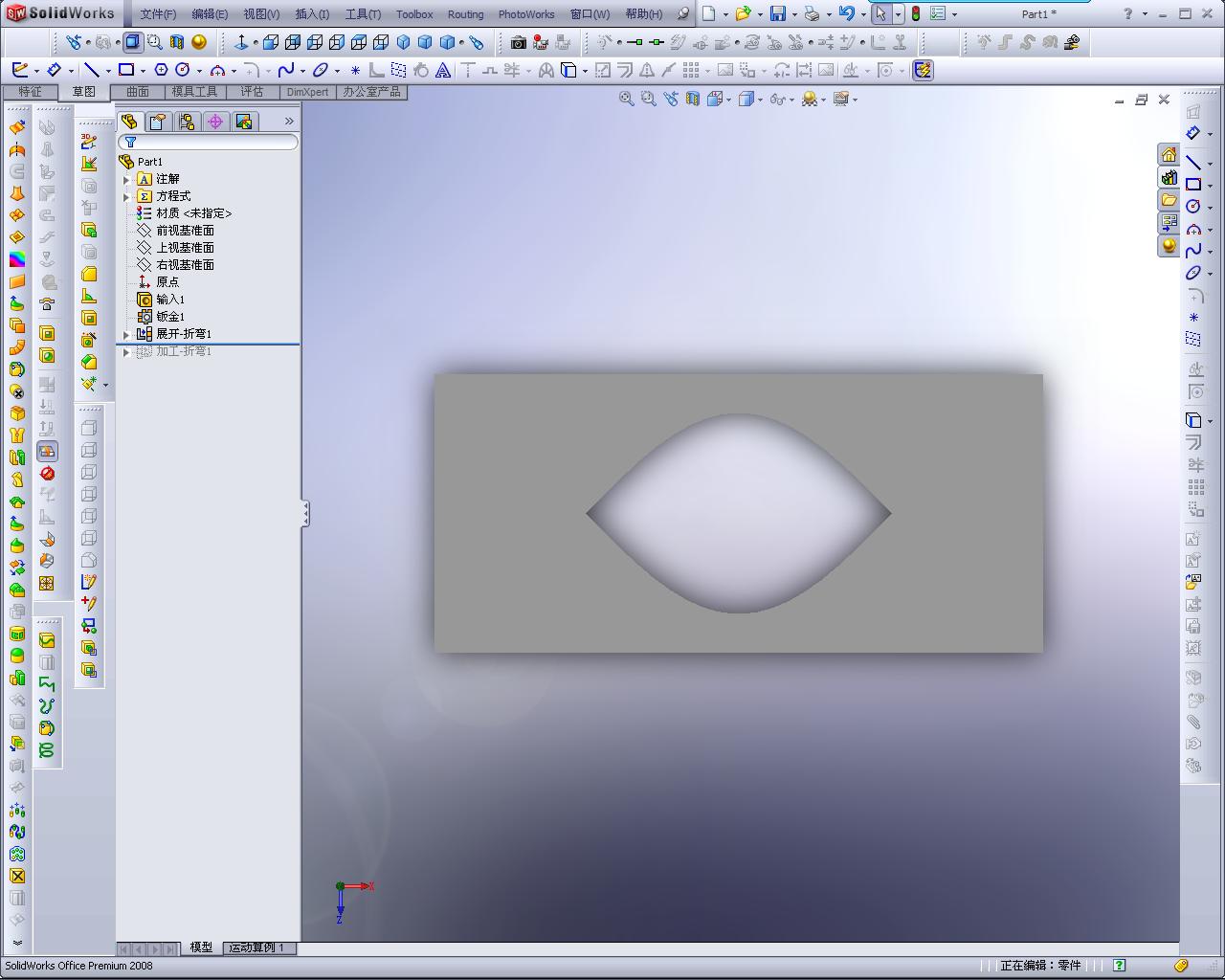1225x980 pixels.
Task: Toggle the RealView golden sphere icon
Action: coord(199,42)
